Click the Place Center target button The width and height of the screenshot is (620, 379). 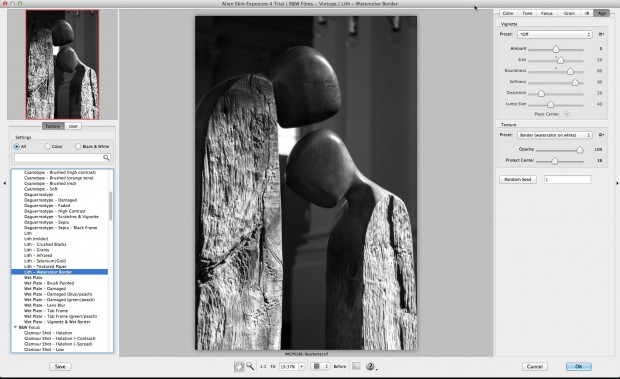pos(567,114)
